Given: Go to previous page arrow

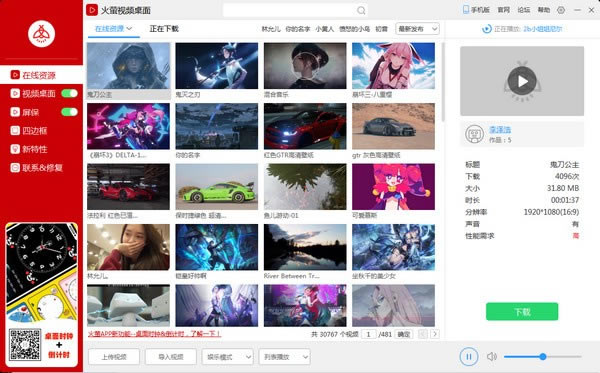Looking at the screenshot, I should (423, 334).
